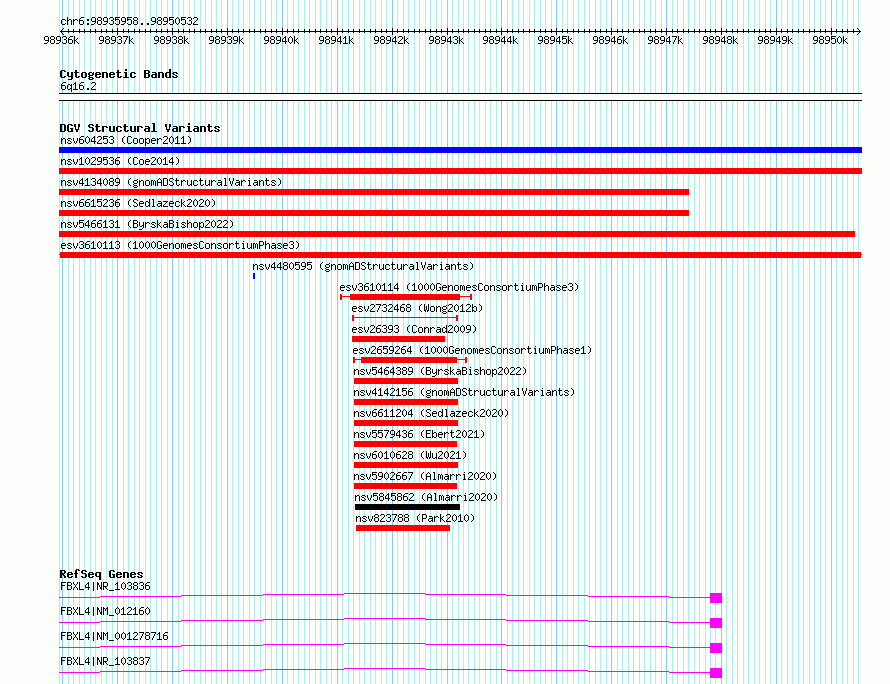
Task: Click the 98950k ruler tick label
Action: pyautogui.click(x=830, y=40)
